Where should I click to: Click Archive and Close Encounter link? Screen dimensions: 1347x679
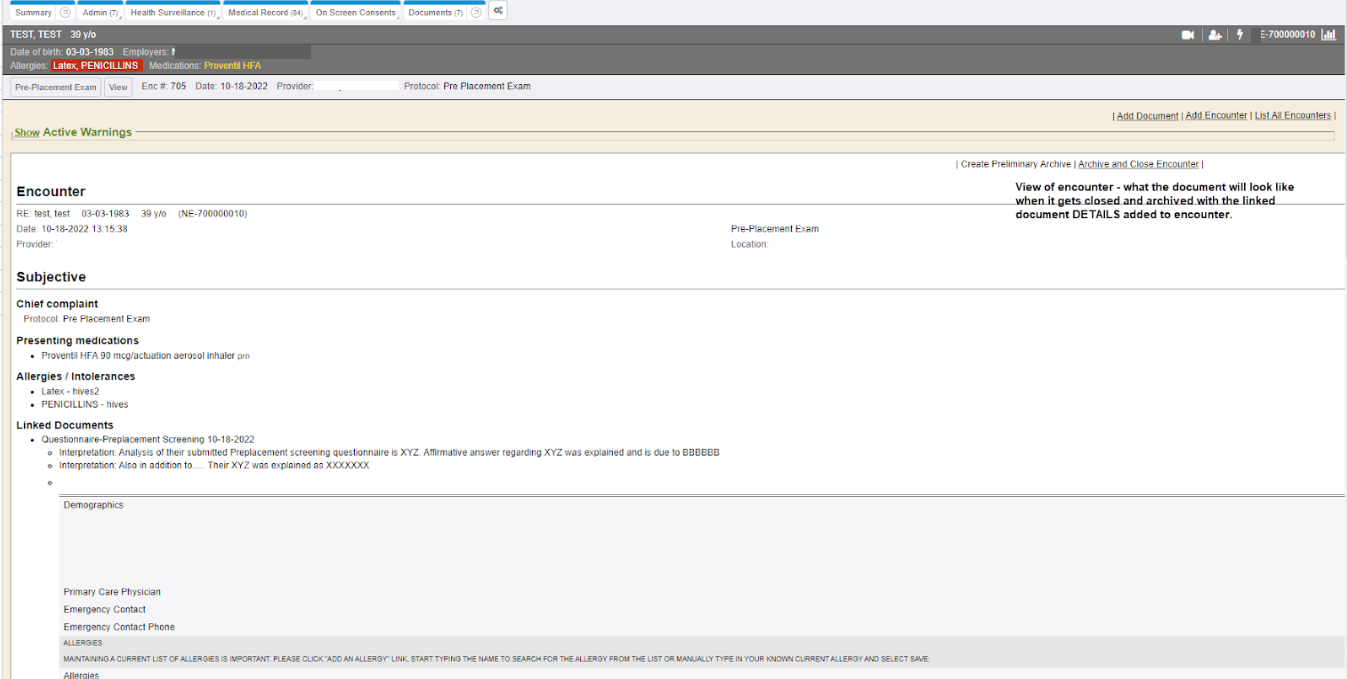(1138, 164)
